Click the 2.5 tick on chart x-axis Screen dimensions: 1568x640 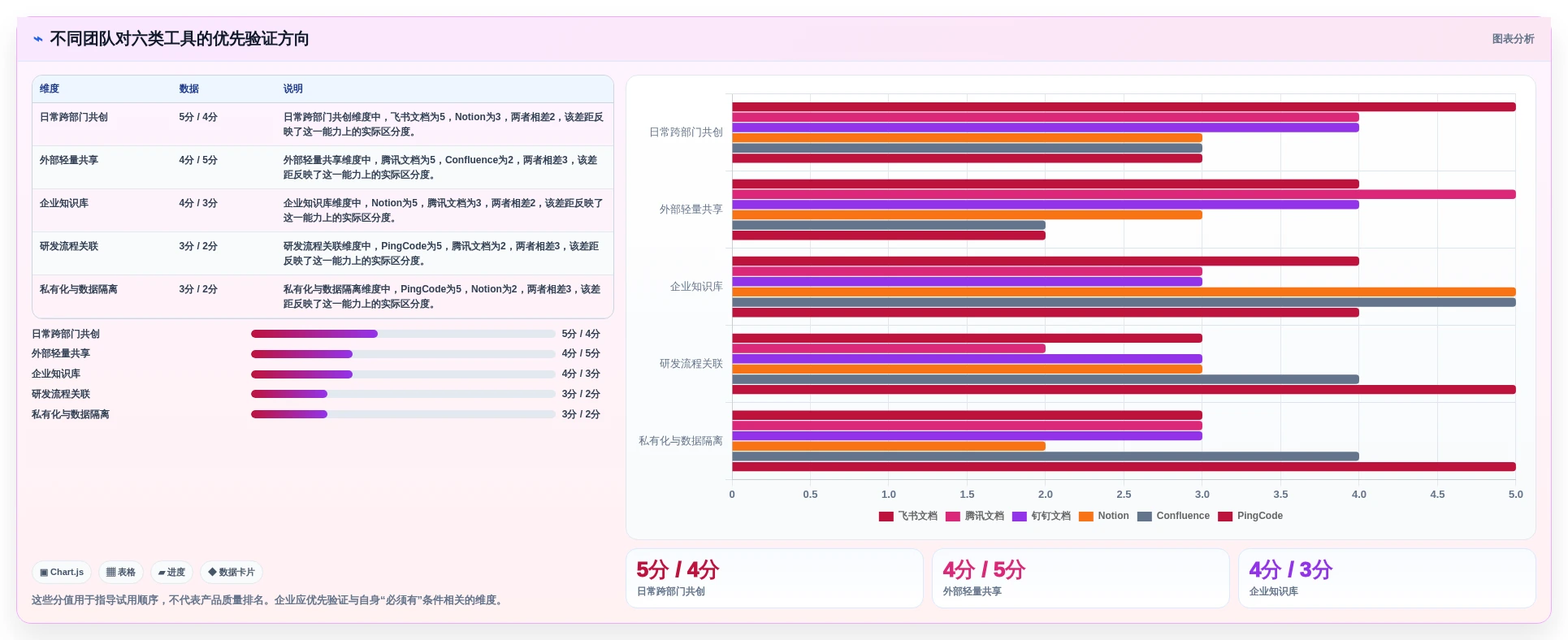(x=1124, y=494)
